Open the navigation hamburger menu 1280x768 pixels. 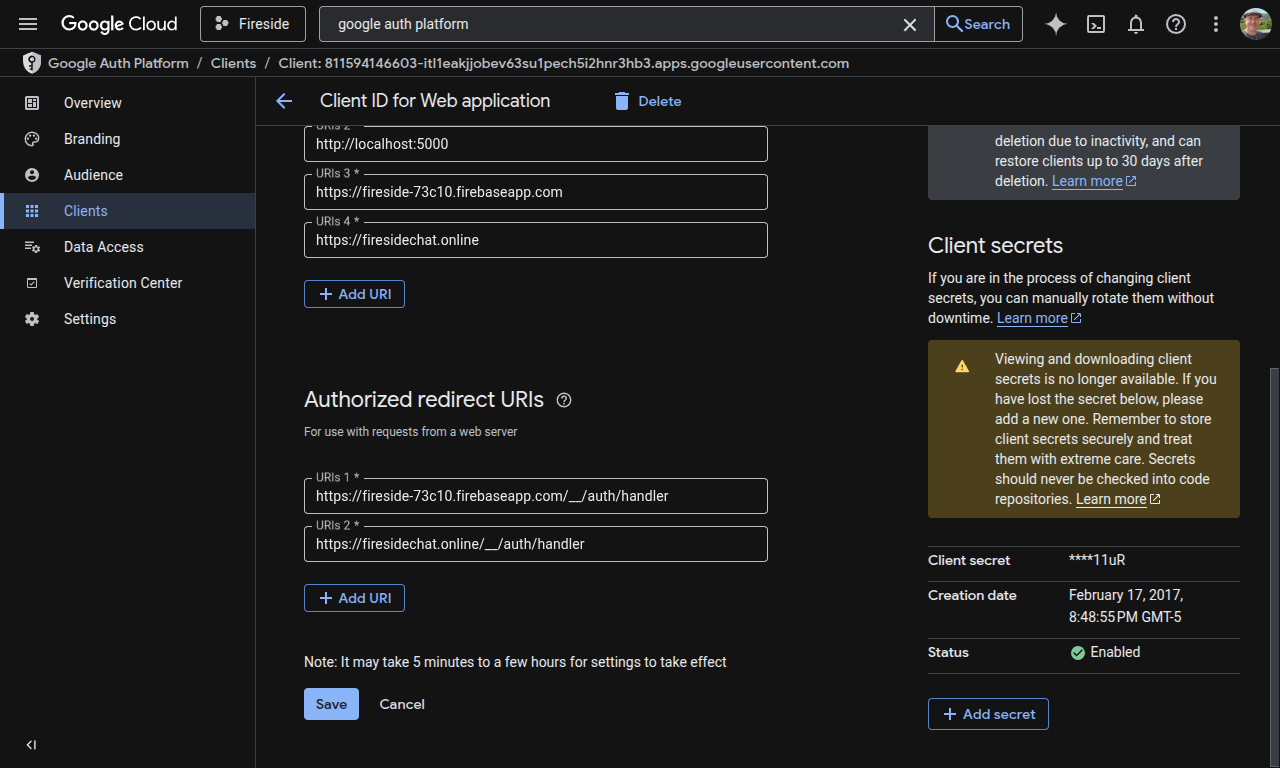27,24
